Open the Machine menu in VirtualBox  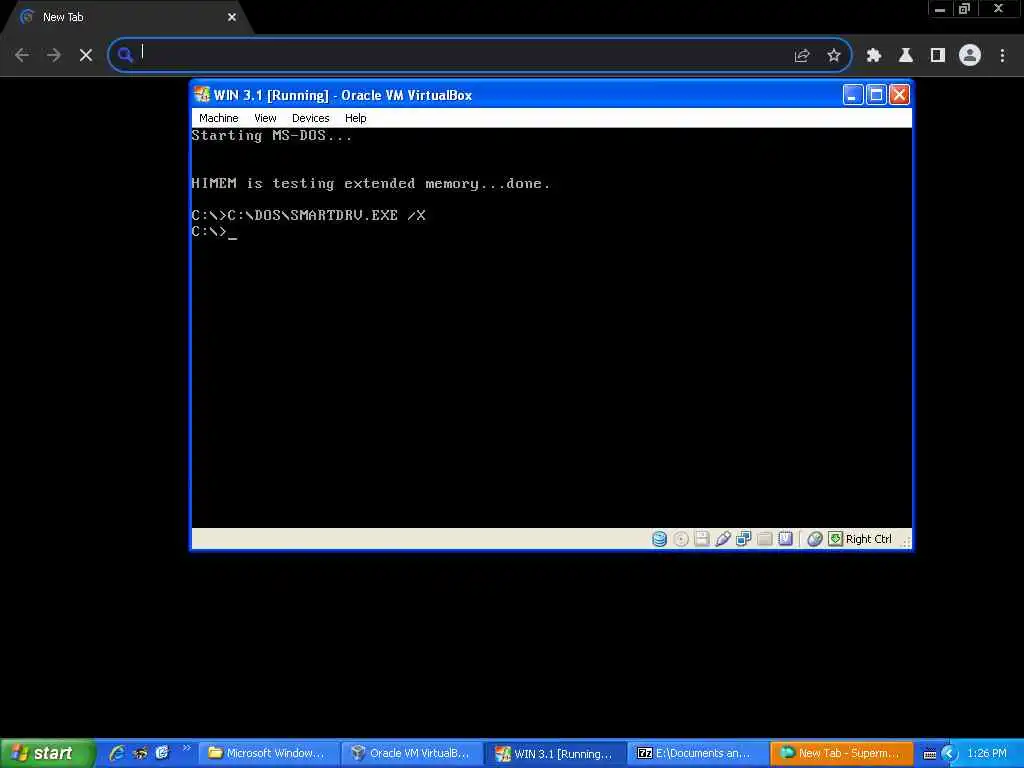pyautogui.click(x=218, y=118)
